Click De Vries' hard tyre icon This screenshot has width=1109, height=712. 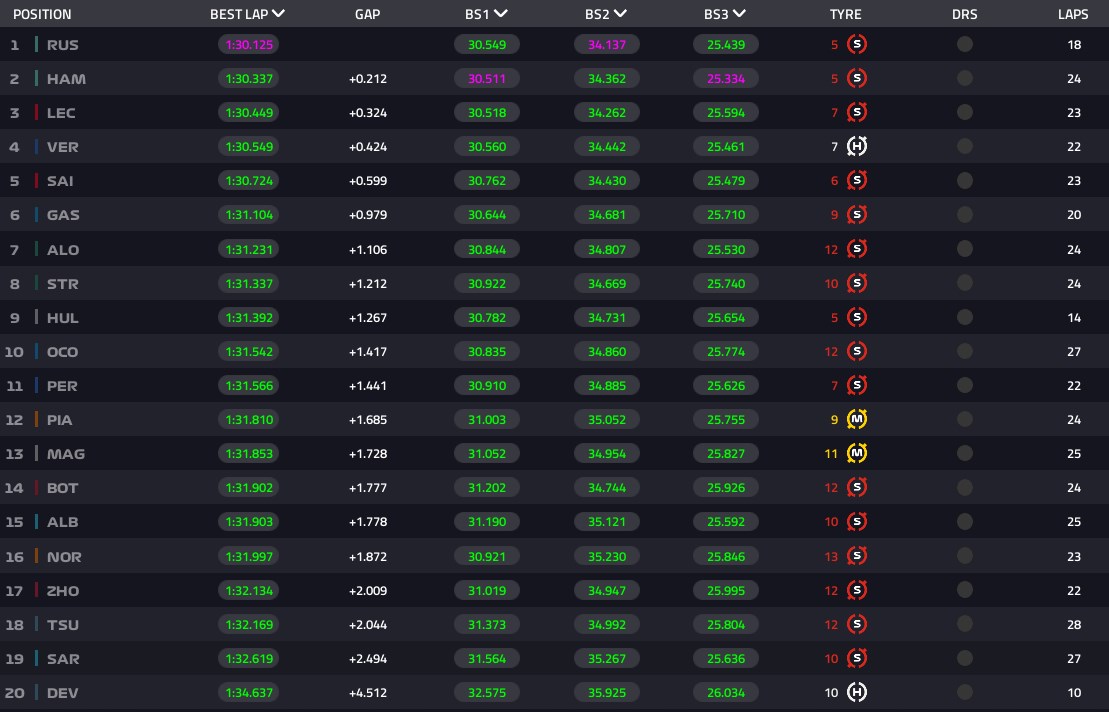pyautogui.click(x=857, y=692)
